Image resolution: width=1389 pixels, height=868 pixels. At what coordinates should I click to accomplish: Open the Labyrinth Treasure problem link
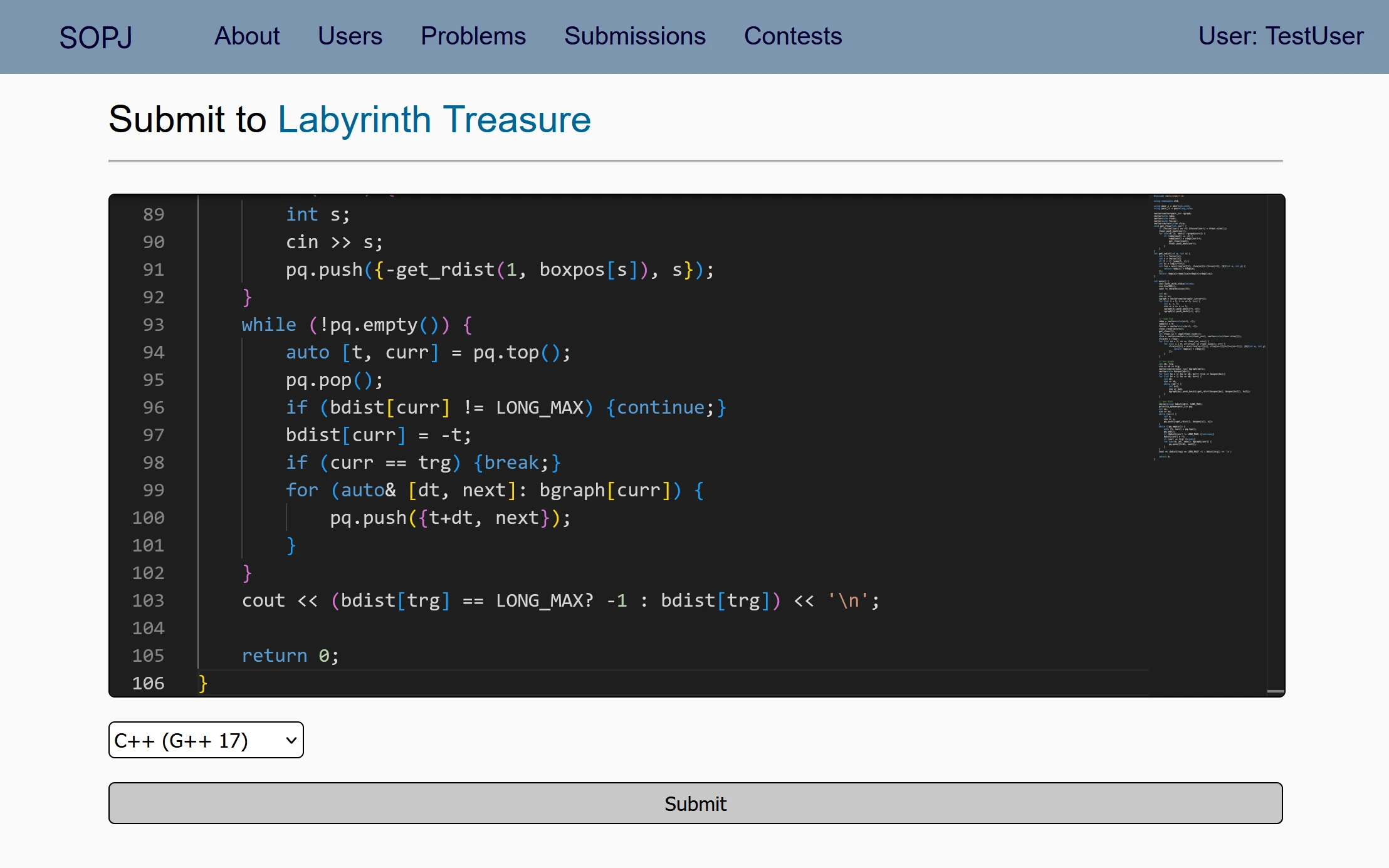point(434,119)
